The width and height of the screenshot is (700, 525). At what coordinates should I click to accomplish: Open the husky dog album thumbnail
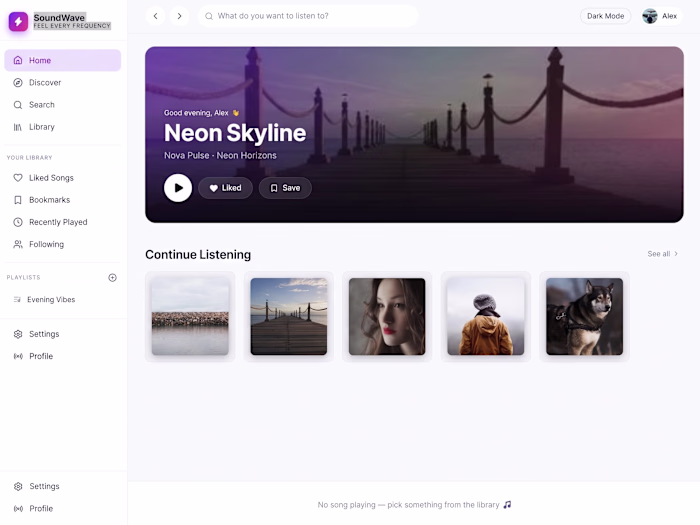click(584, 317)
